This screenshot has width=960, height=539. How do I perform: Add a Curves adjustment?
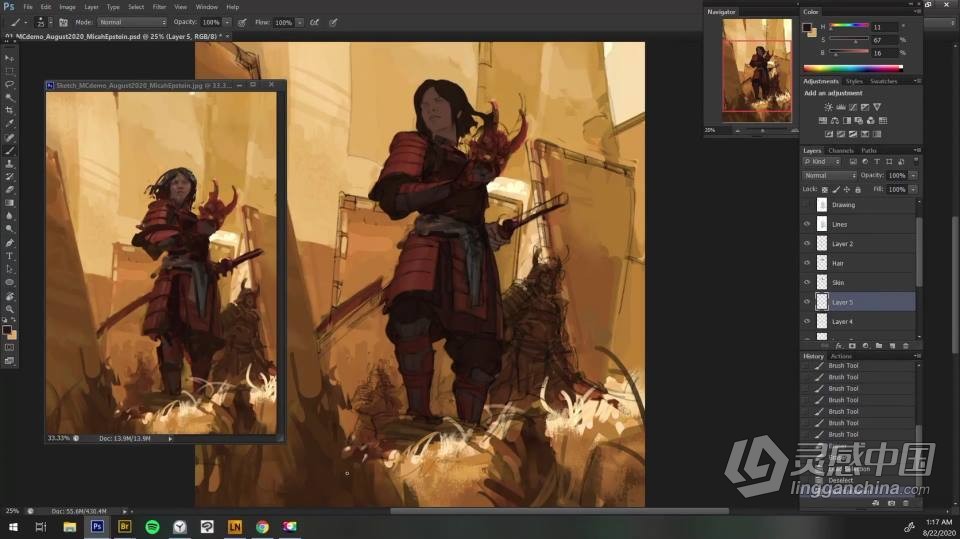tap(853, 107)
